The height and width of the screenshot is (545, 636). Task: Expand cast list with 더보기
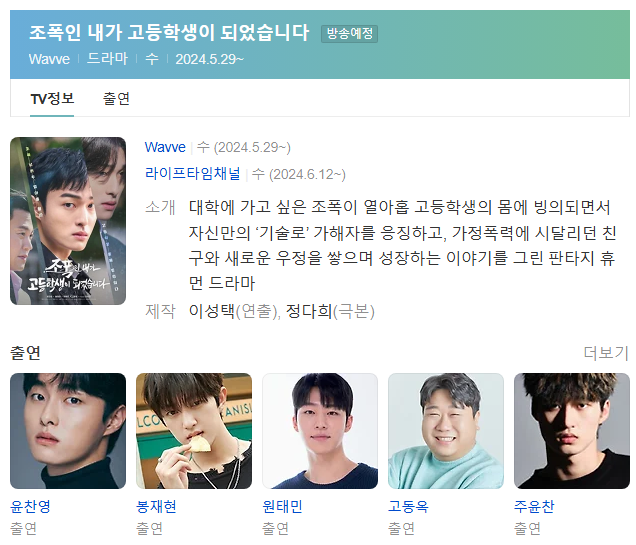[x=606, y=353]
